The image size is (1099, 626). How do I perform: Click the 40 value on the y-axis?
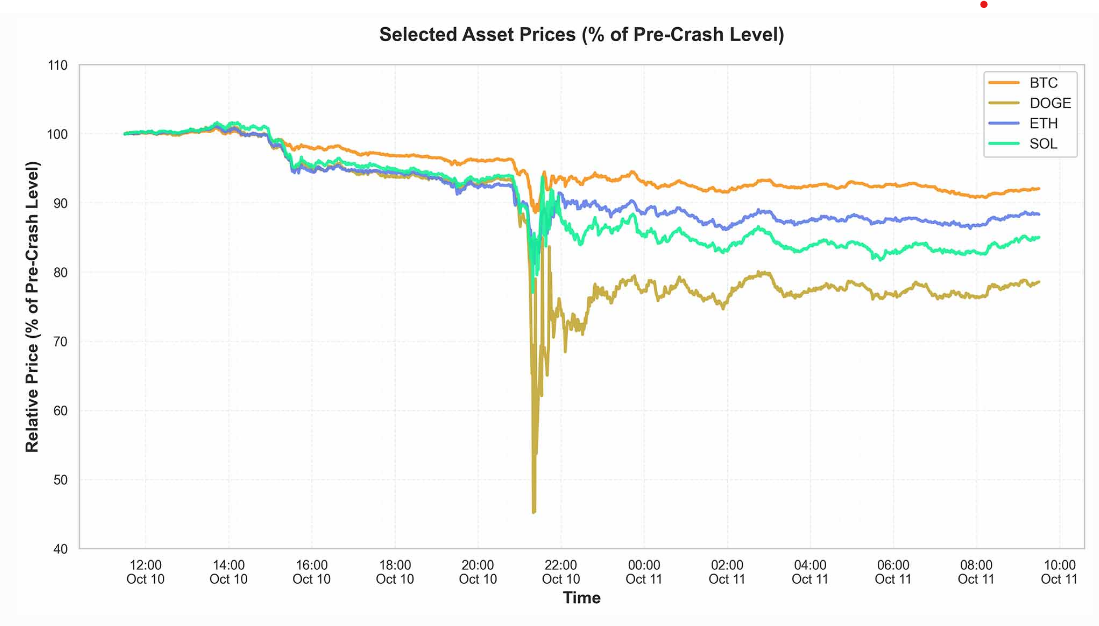[59, 549]
